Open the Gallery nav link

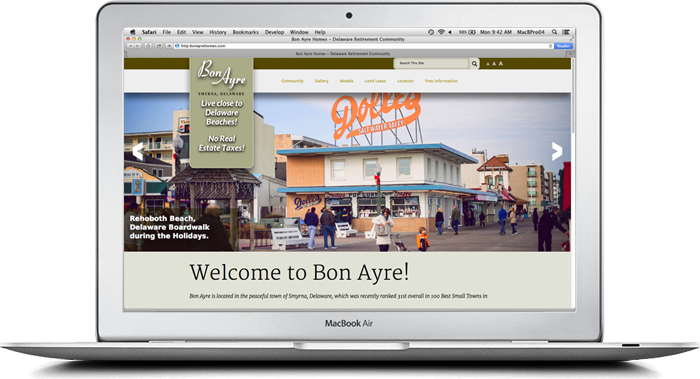[x=321, y=81]
